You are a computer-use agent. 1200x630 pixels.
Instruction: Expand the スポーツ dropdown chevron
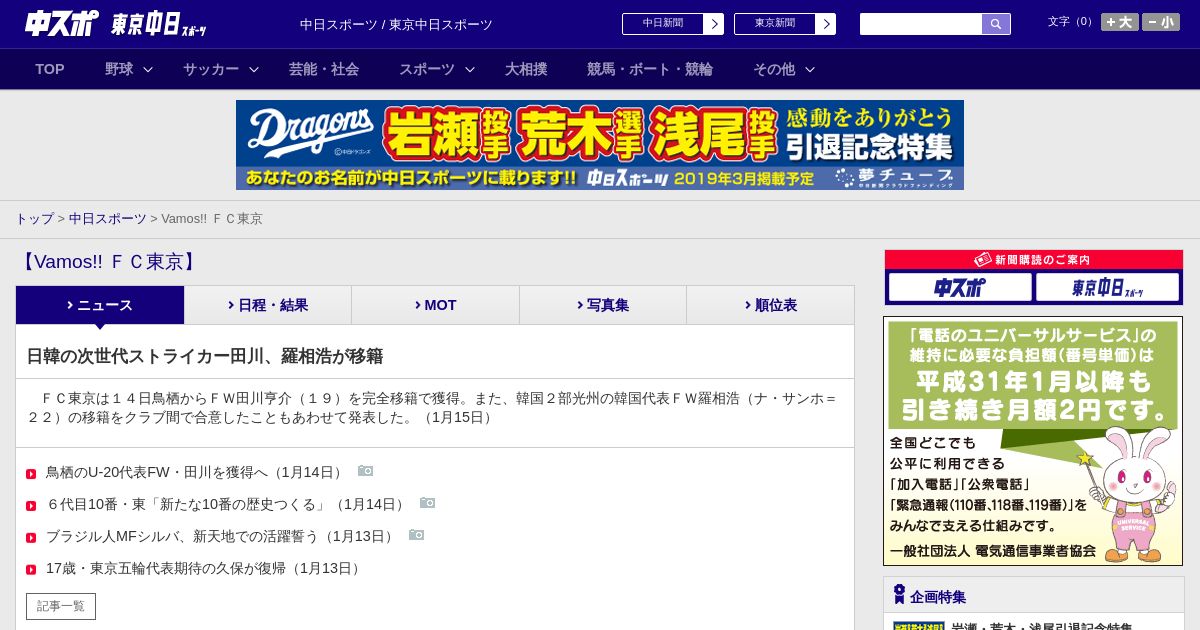(470, 69)
